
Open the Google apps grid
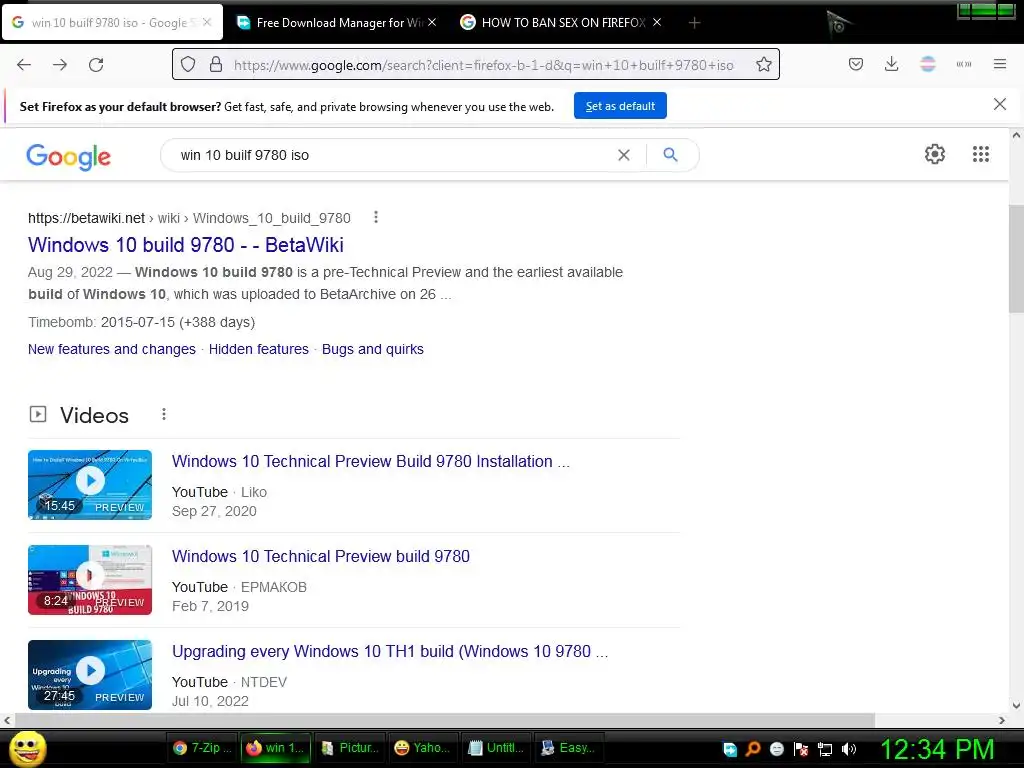980,154
